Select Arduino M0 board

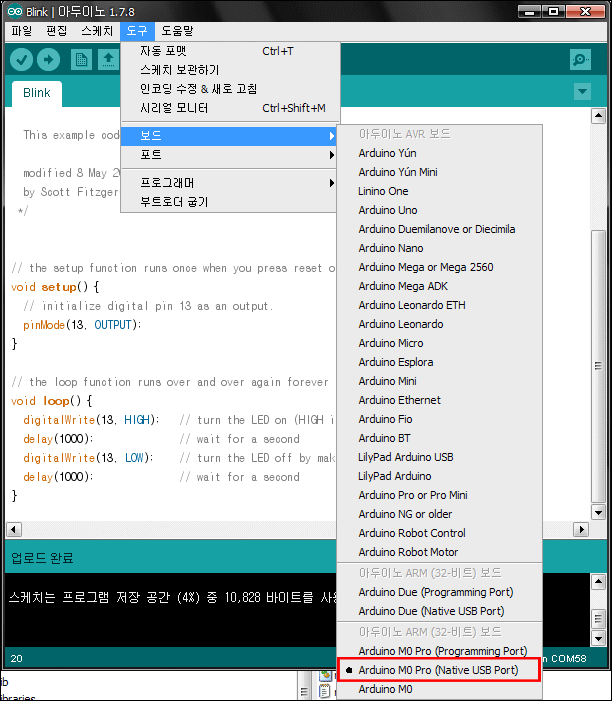tap(439, 689)
